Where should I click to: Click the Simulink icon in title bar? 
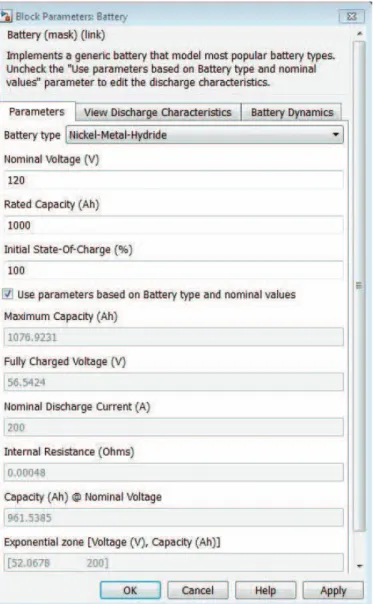(6, 16)
